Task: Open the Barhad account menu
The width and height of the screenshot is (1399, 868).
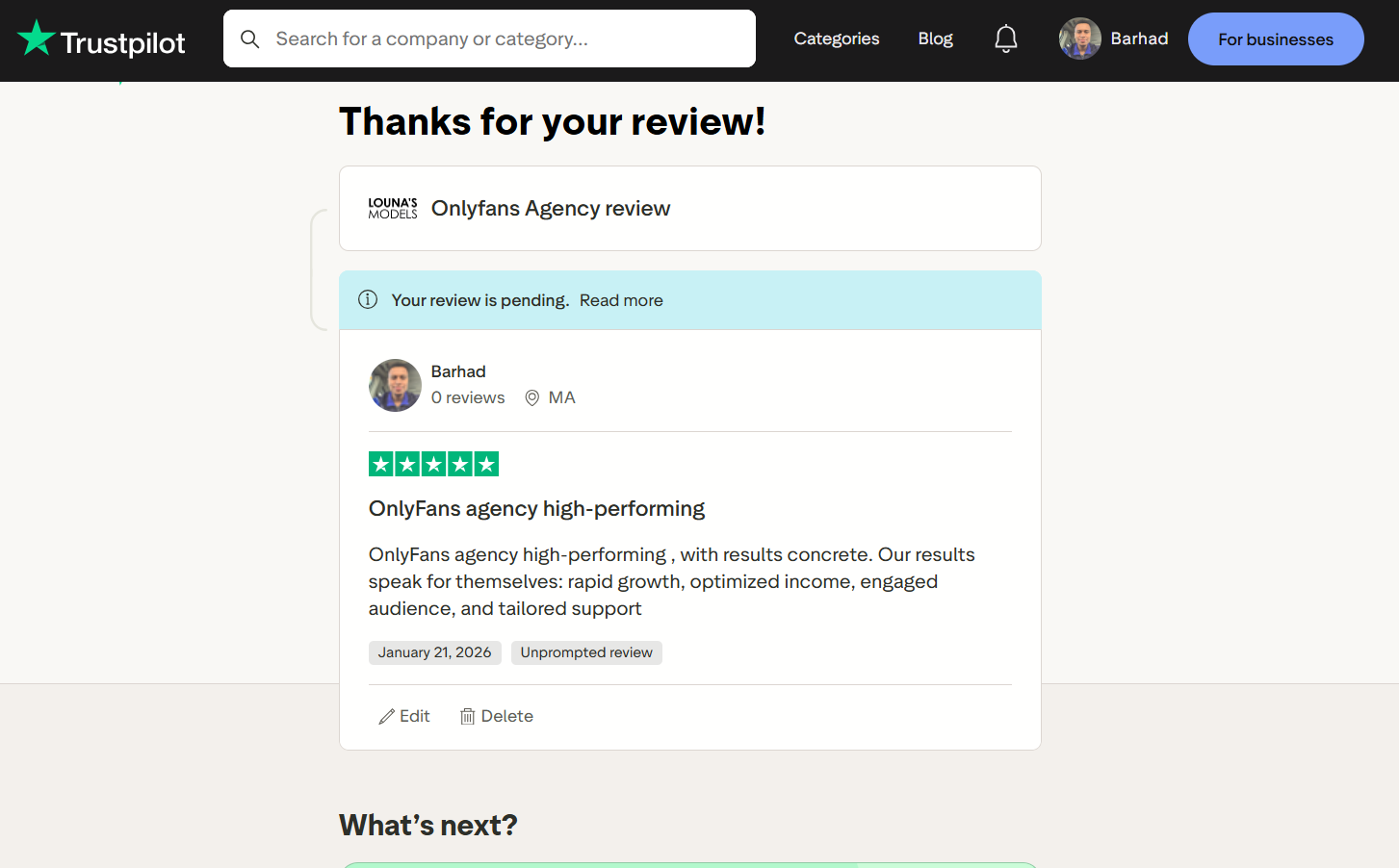Action: coord(1139,38)
